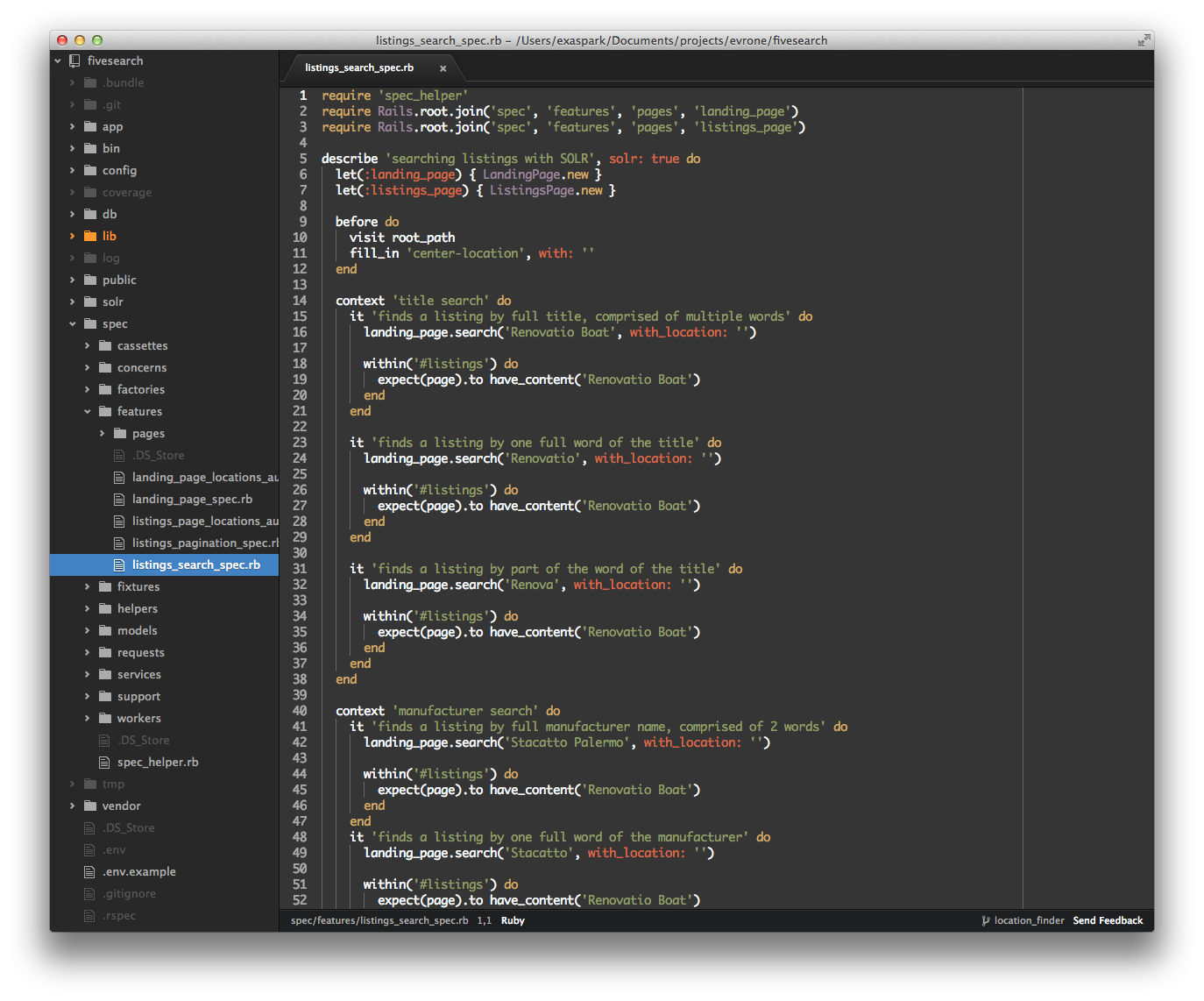Open spec_helper.rb in sidebar
The image size is (1204, 1001).
click(x=158, y=762)
